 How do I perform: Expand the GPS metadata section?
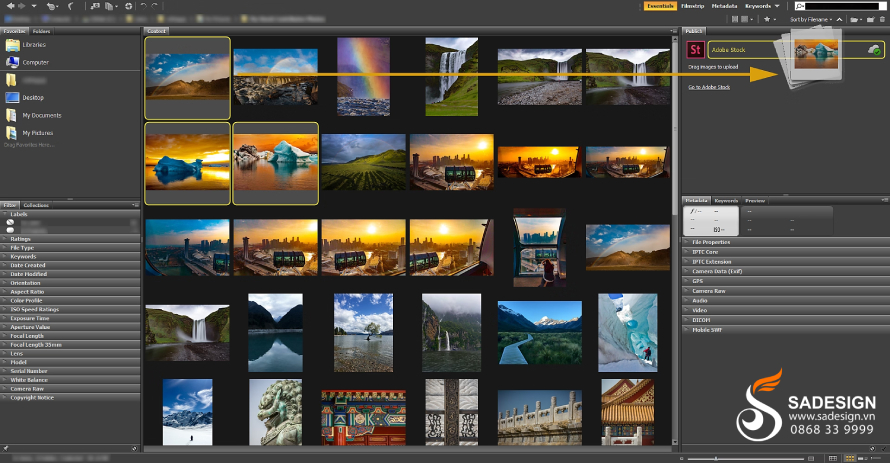[x=786, y=281]
